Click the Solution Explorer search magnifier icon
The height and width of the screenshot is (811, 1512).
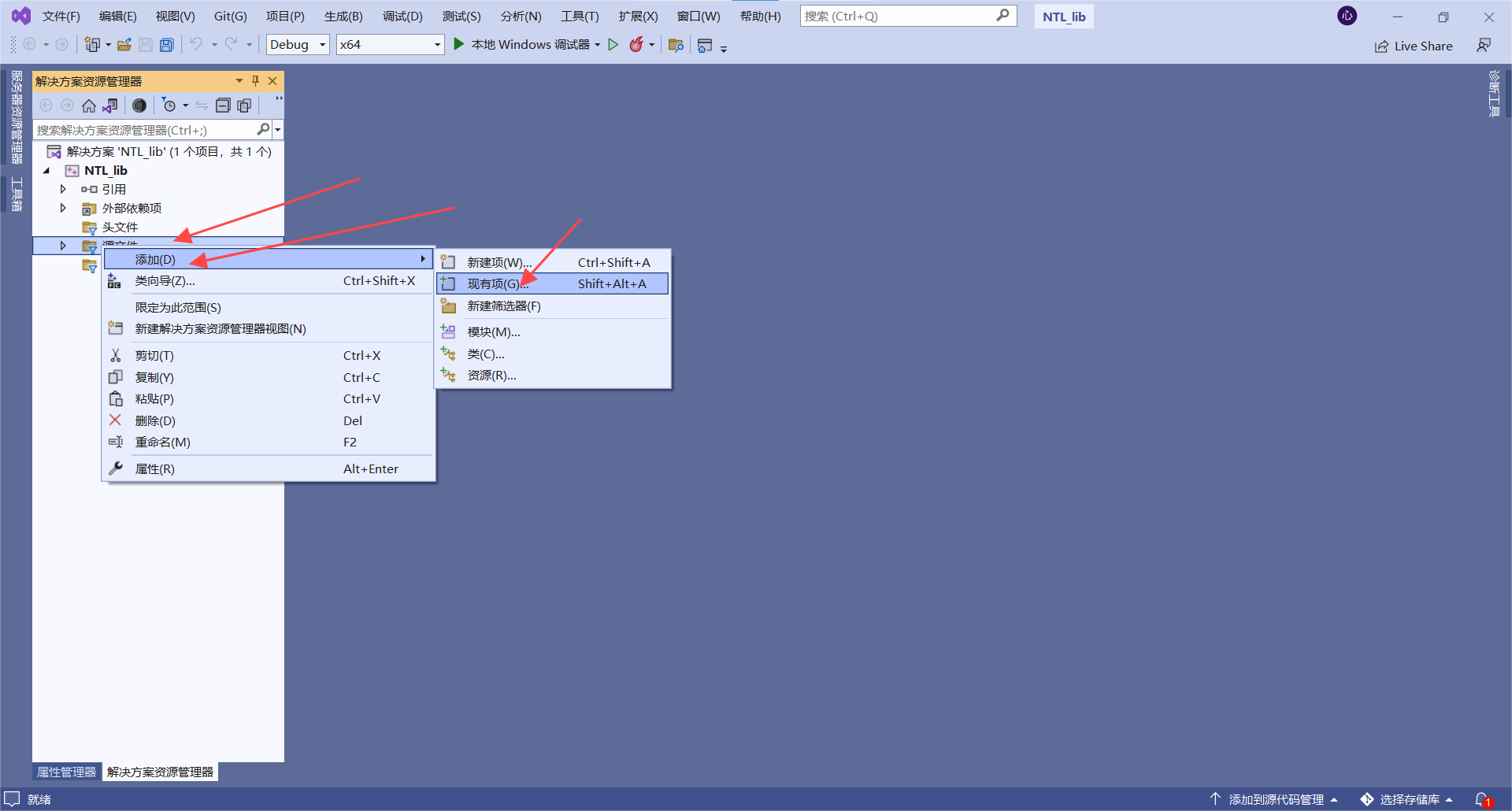pos(264,129)
